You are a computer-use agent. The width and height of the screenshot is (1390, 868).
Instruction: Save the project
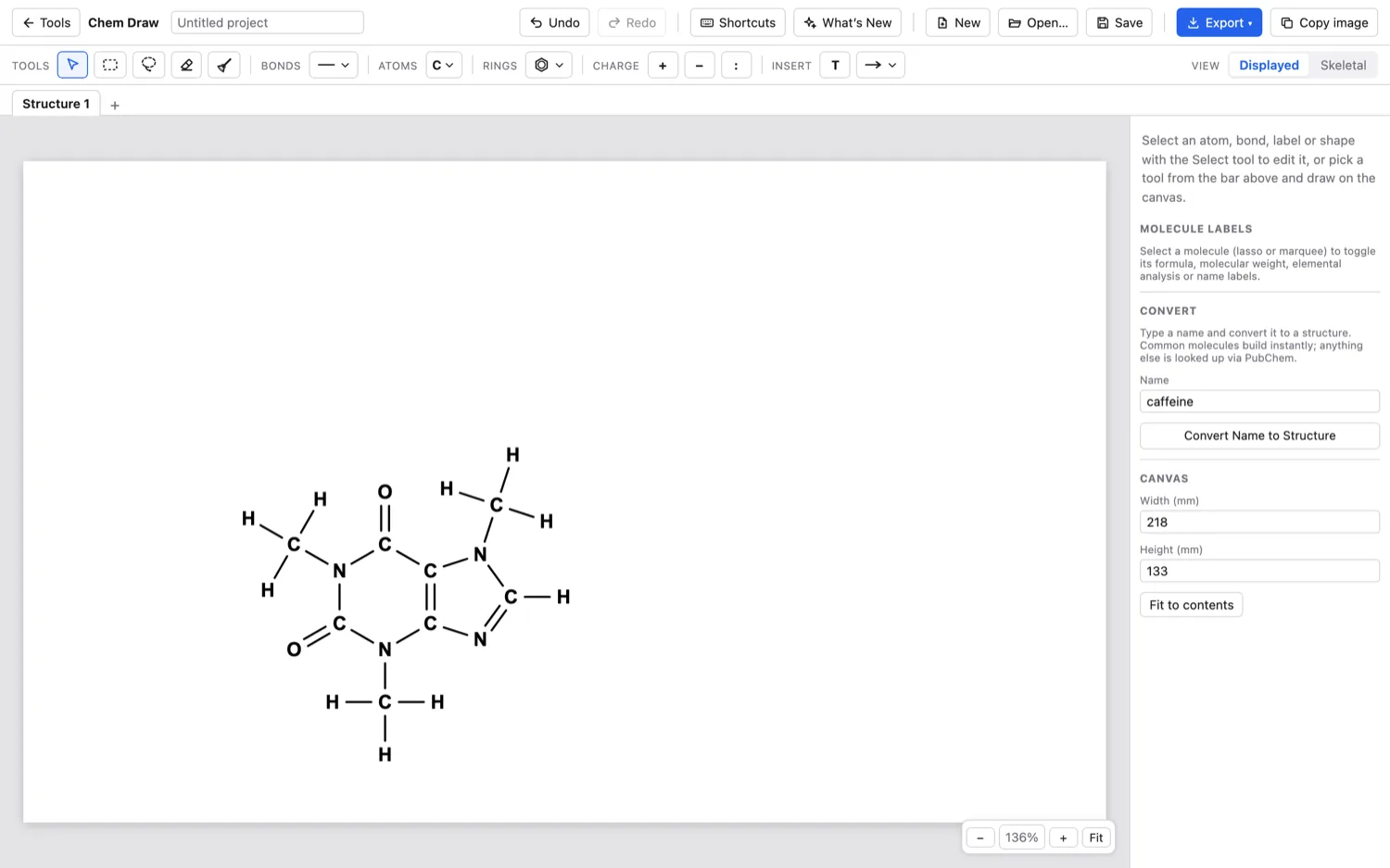tap(1118, 22)
